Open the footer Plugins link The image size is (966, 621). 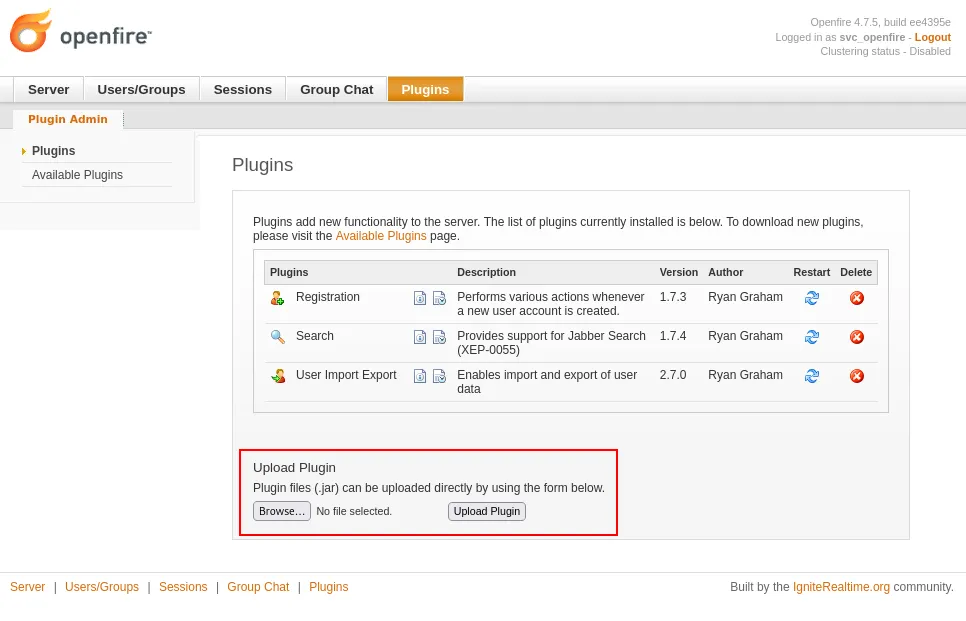pos(328,587)
